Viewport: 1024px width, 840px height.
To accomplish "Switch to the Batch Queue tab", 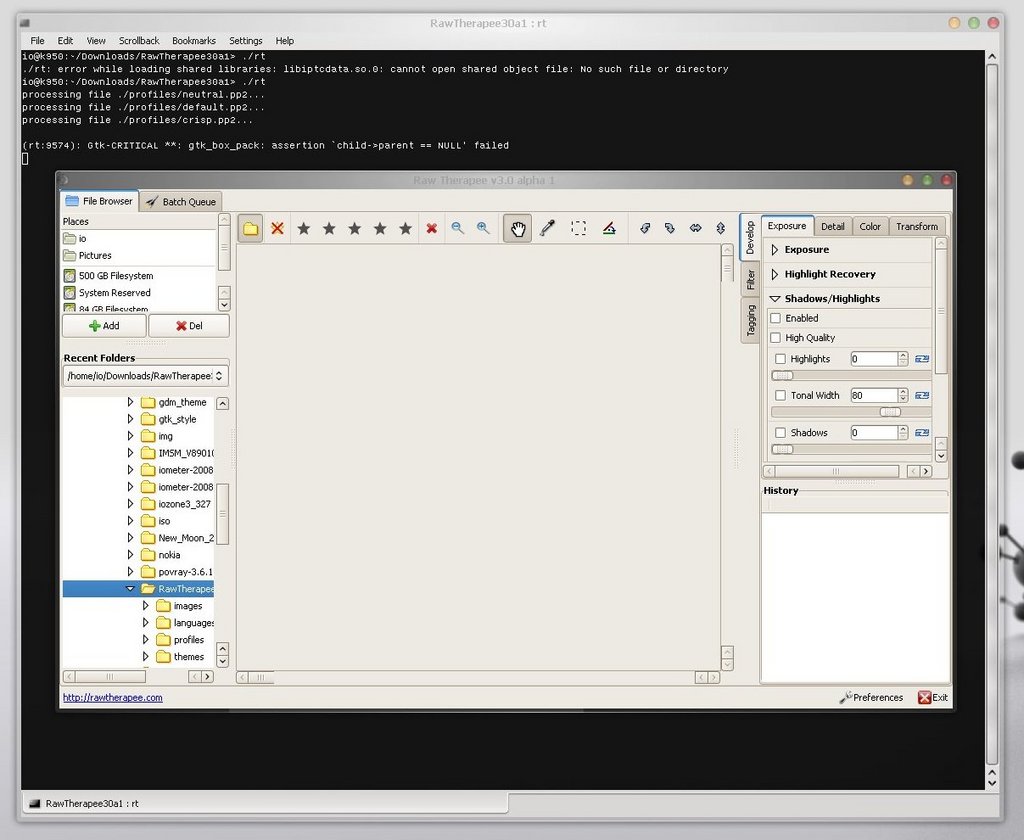I will pyautogui.click(x=181, y=201).
